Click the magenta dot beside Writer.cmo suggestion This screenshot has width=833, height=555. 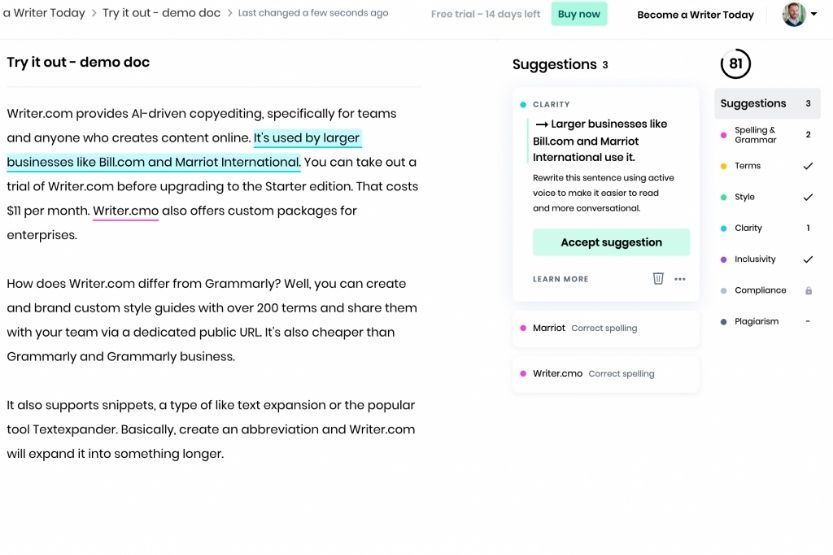523,374
